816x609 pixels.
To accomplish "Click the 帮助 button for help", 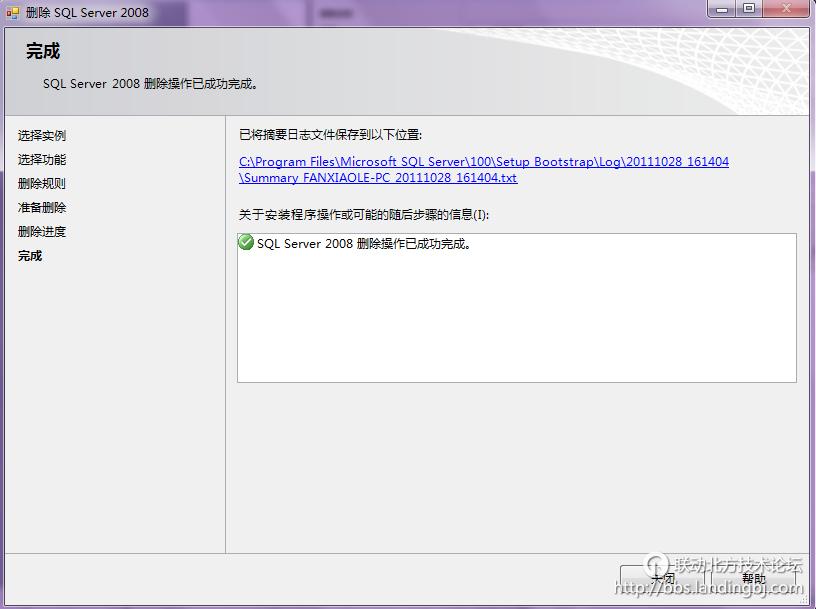I will (x=755, y=577).
